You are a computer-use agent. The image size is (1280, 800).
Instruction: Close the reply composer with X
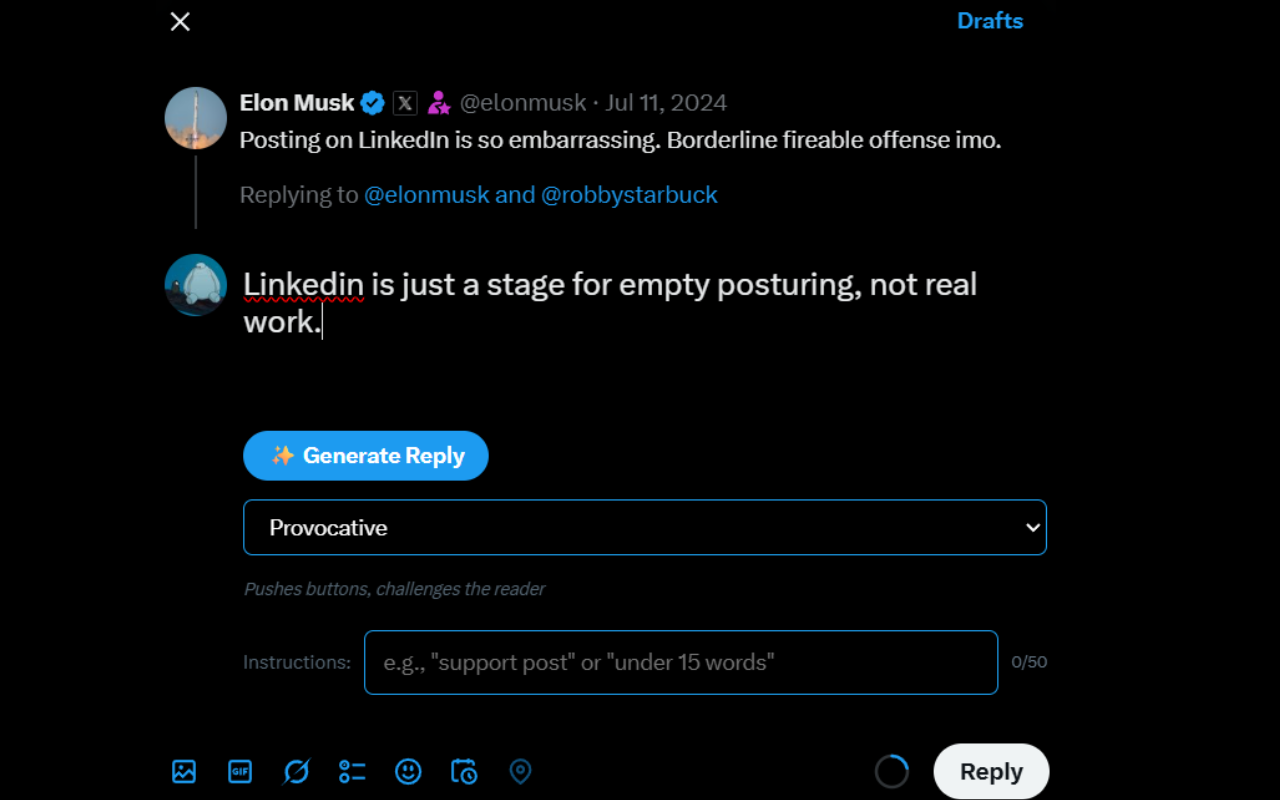(180, 21)
